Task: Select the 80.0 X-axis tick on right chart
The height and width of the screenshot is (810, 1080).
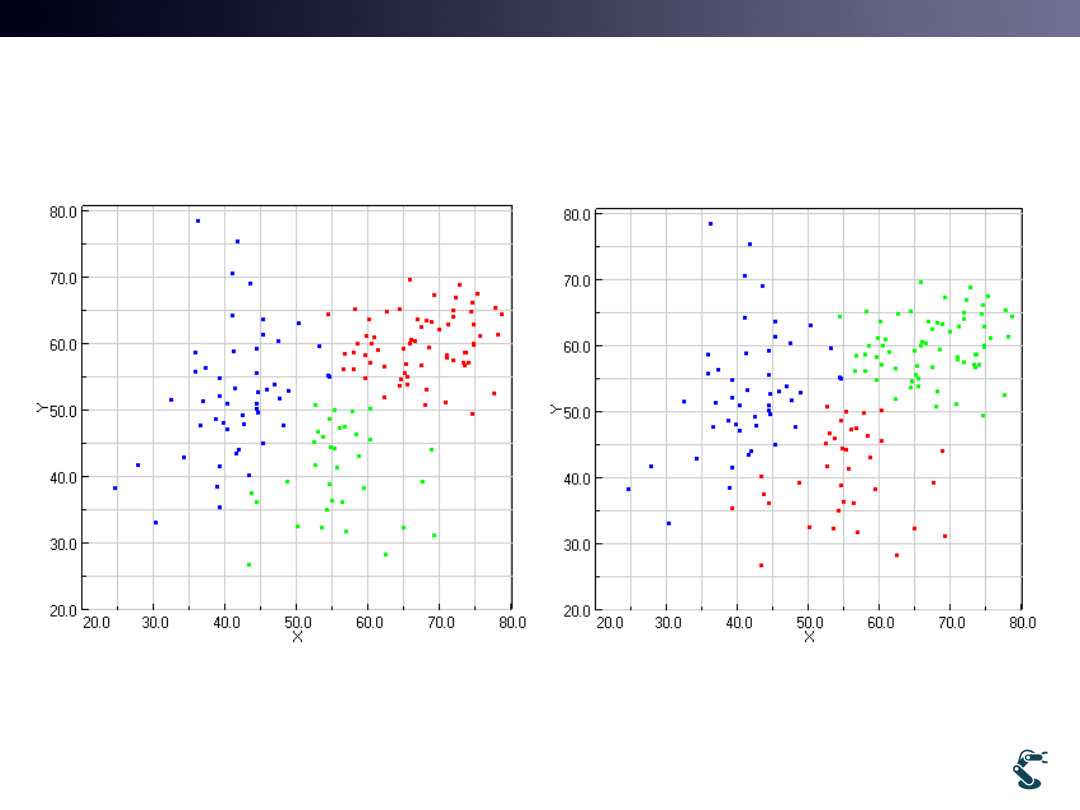Action: (x=1022, y=622)
